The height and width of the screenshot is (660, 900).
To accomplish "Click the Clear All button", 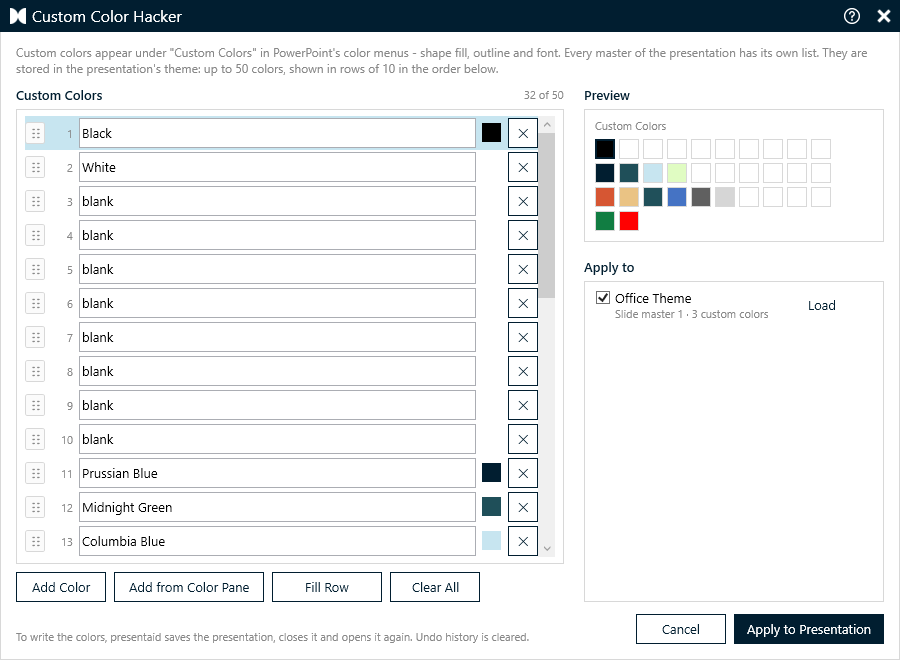I will [x=435, y=587].
